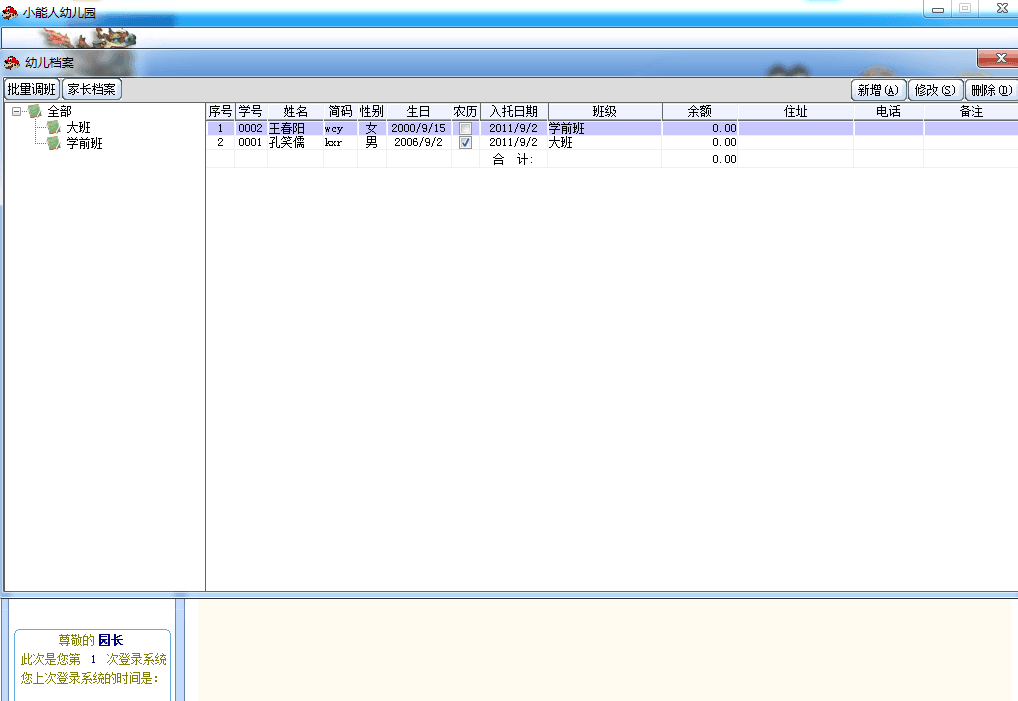Viewport: 1018px width, 701px height.
Task: Click the 合计 total balance value
Action: pos(700,159)
